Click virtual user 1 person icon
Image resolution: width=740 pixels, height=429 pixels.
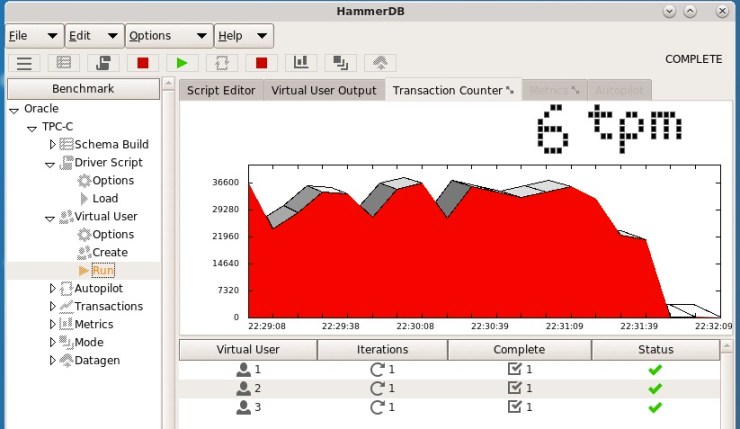[x=244, y=370]
